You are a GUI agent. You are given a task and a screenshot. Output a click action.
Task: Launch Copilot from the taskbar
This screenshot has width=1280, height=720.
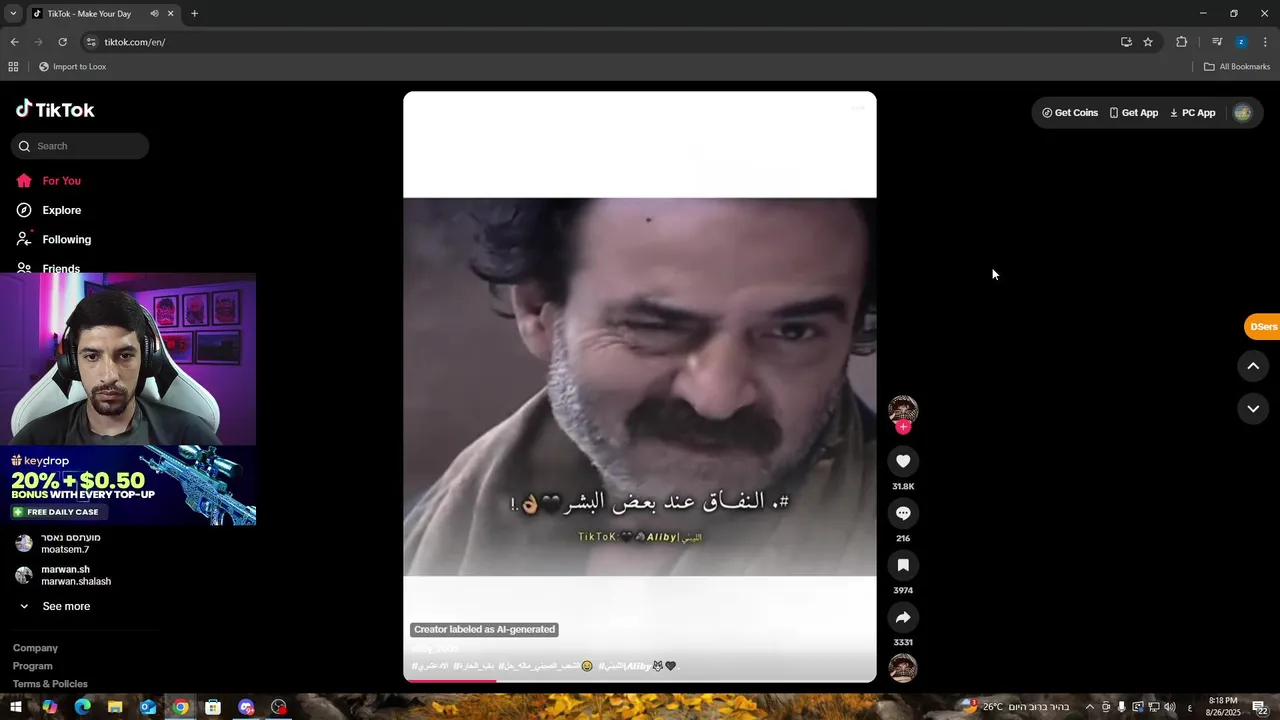coord(49,707)
